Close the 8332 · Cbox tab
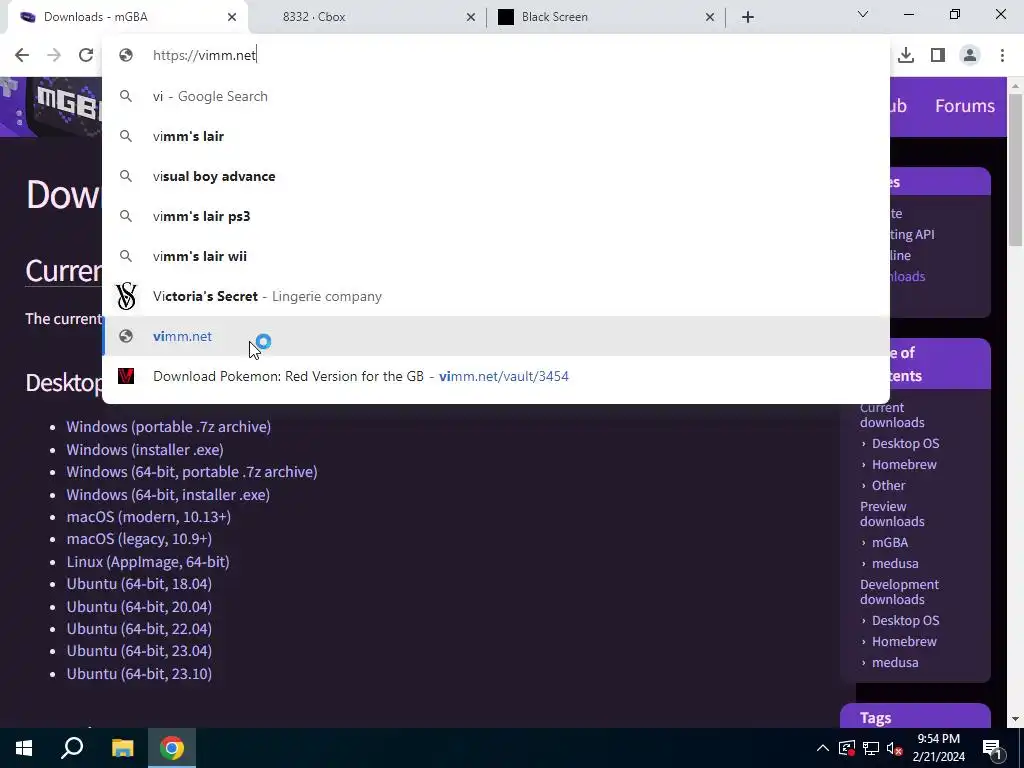1024x768 pixels. pyautogui.click(x=471, y=17)
